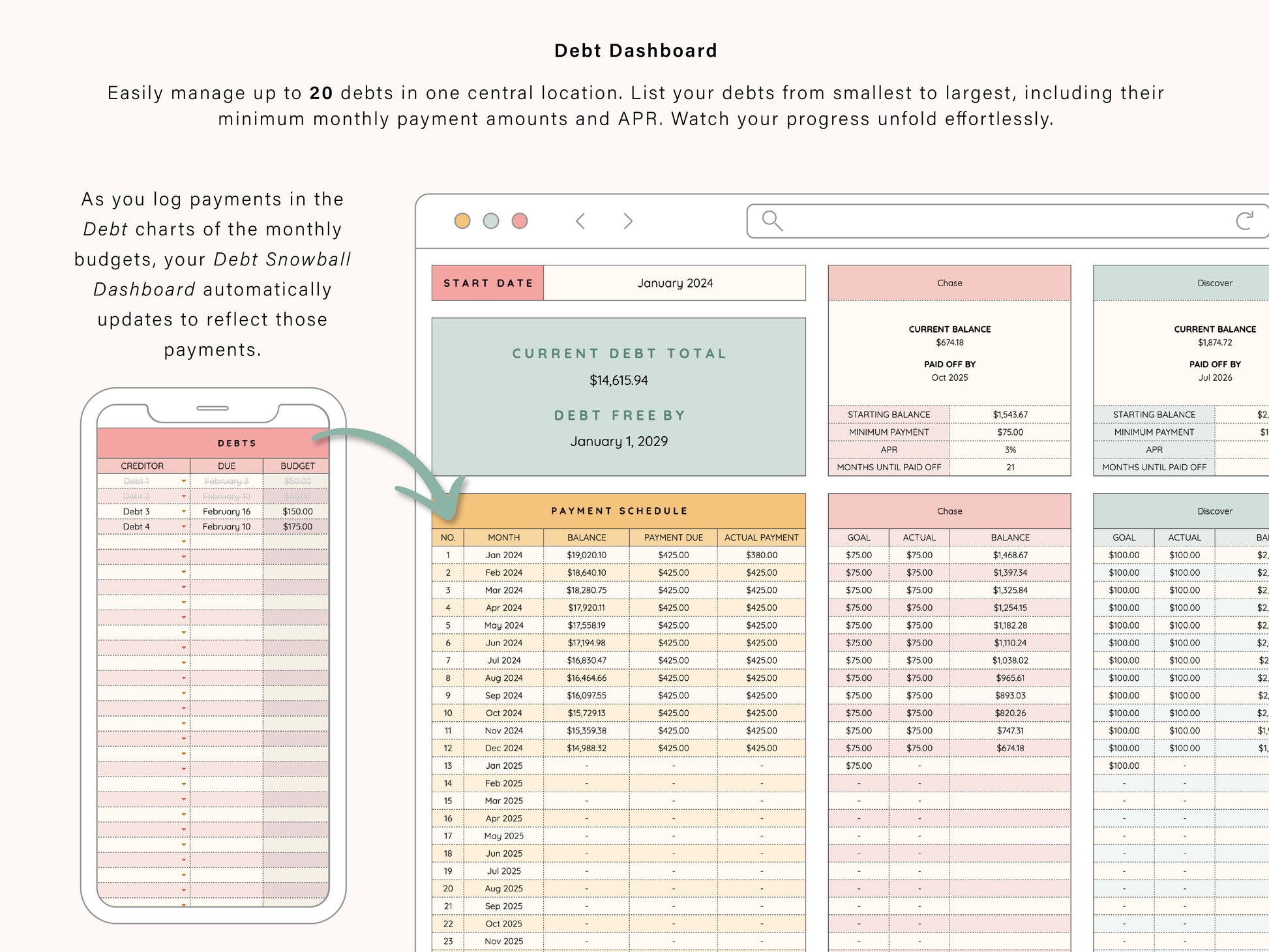Click the PAYMENT SCHEDULE table header
Image resolution: width=1269 pixels, height=952 pixels.
click(x=619, y=511)
